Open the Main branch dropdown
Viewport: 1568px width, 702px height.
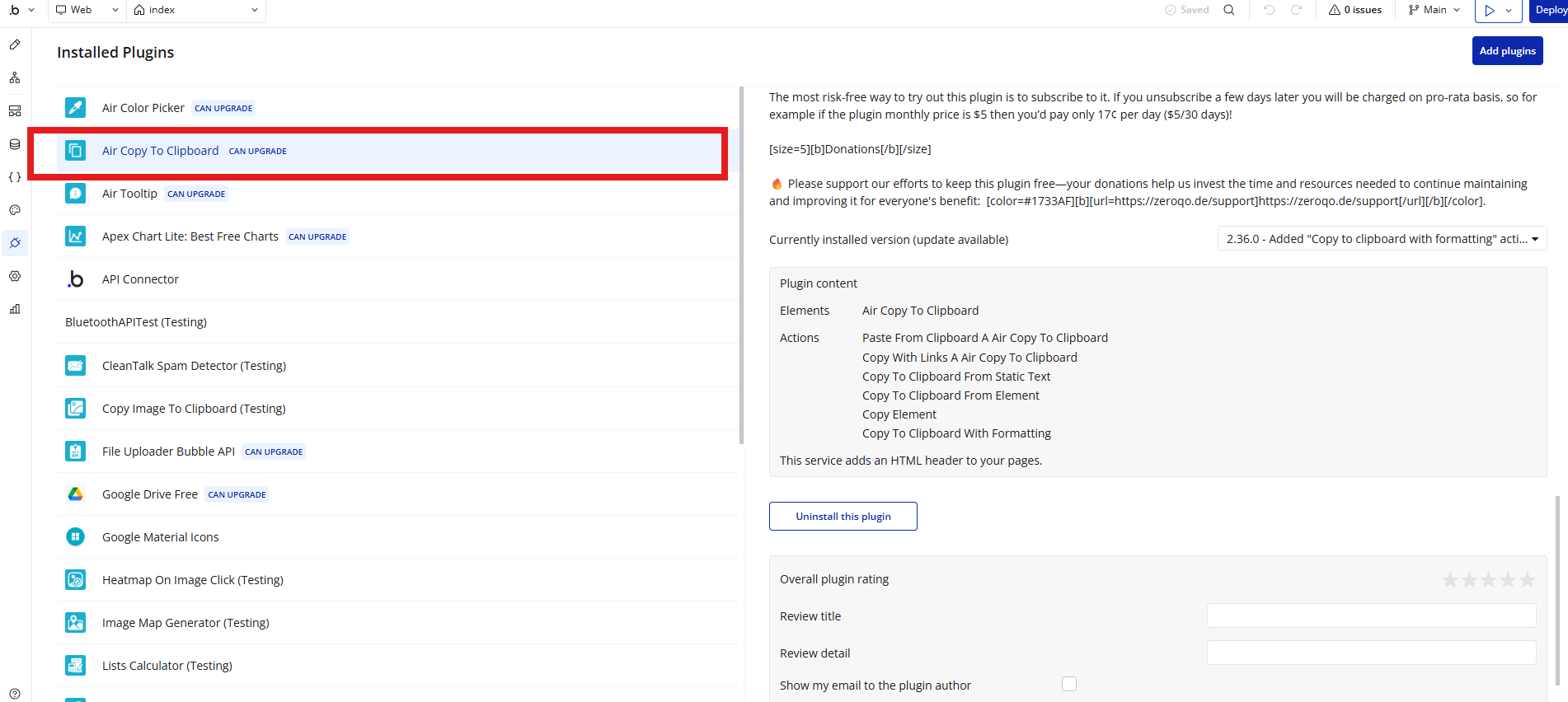point(1434,10)
